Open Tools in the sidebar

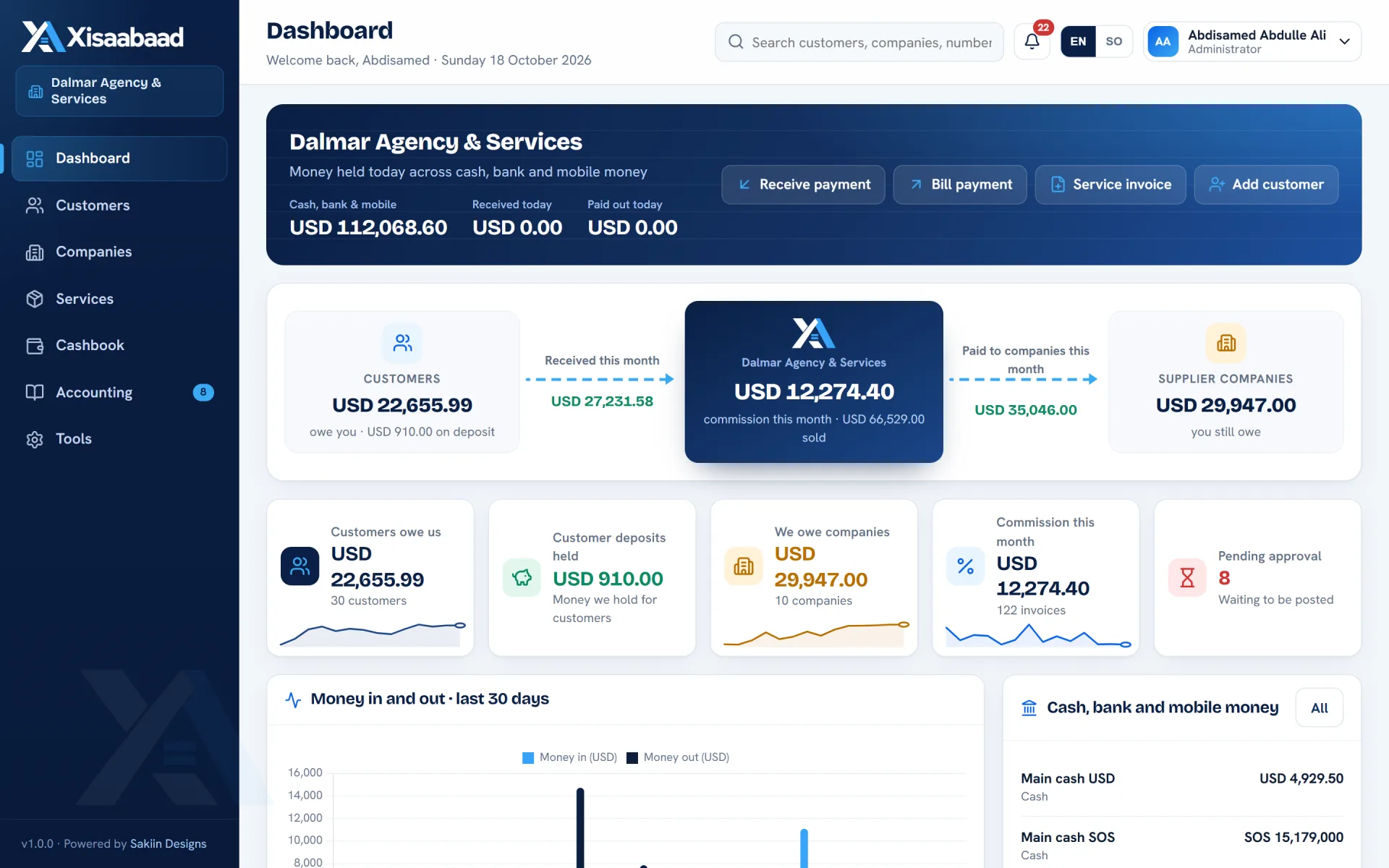coord(119,439)
